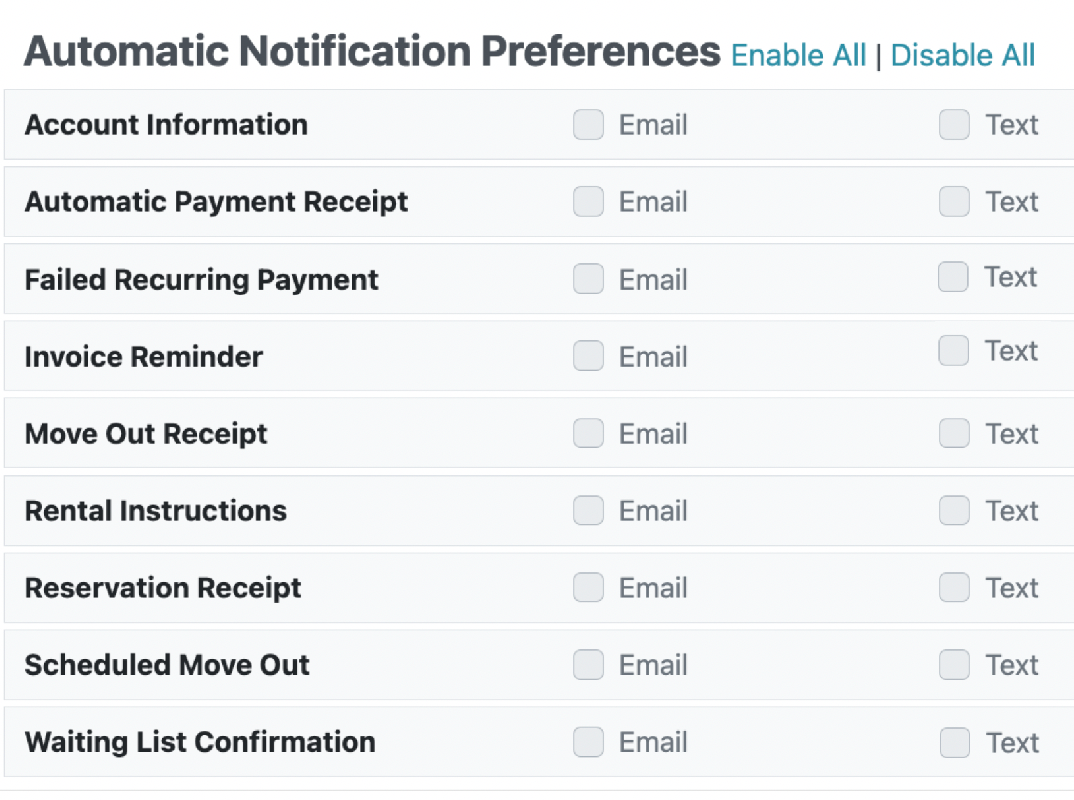Image resolution: width=1074 pixels, height=800 pixels.
Task: Enable Email for Reservation Receipt
Action: pyautogui.click(x=588, y=587)
